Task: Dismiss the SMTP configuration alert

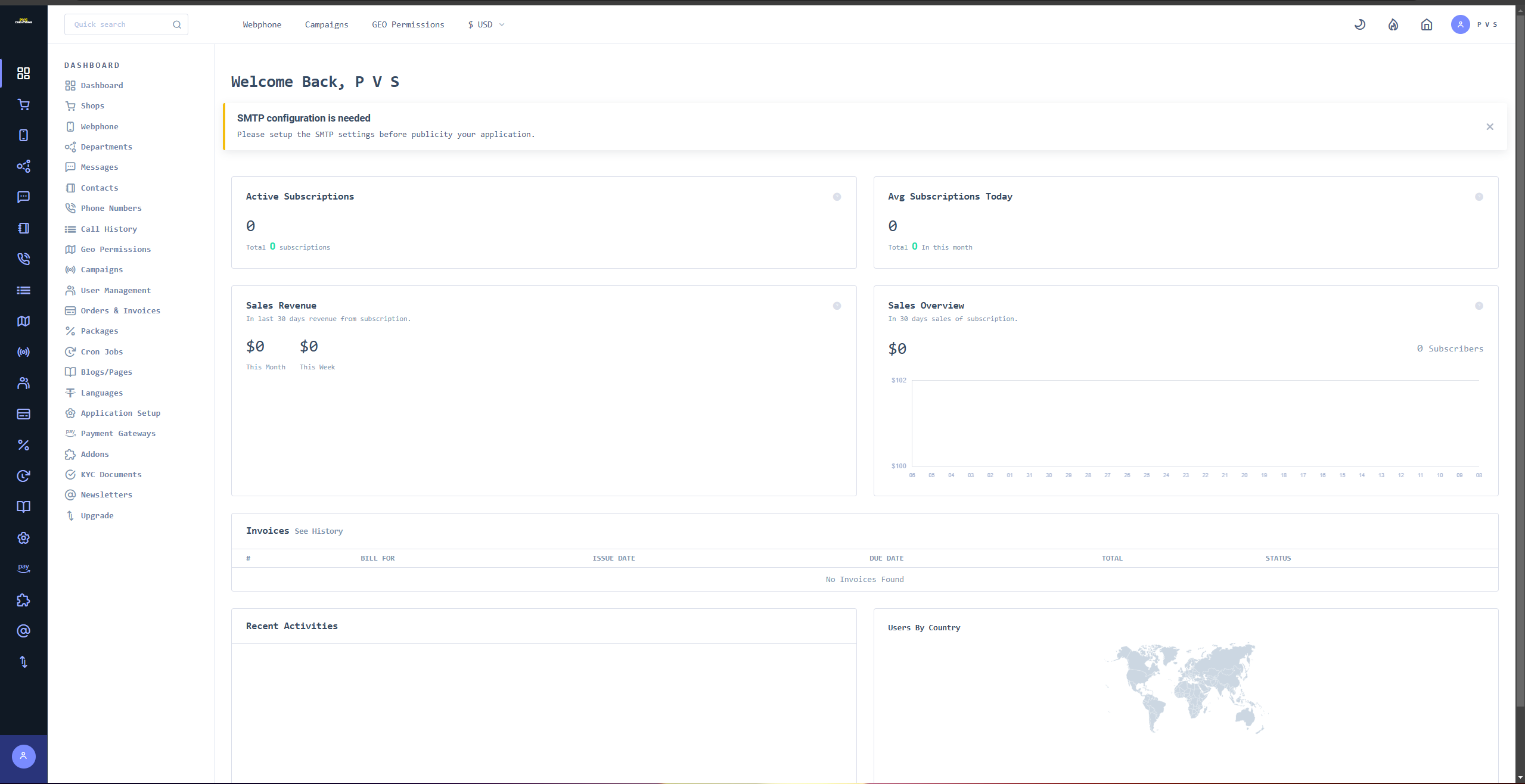Action: 1489,126
